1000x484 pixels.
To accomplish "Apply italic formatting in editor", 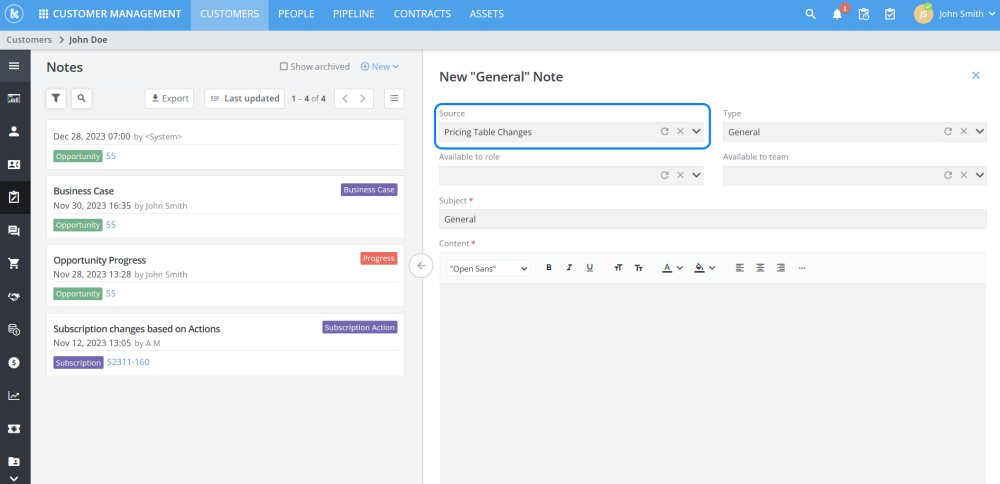I will 569,267.
